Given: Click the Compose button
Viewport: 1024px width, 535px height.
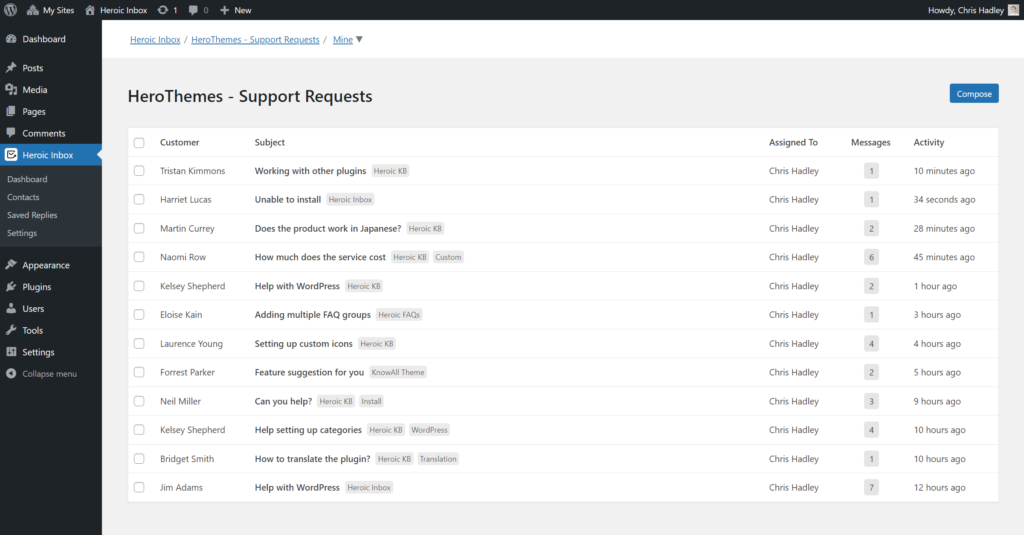Looking at the screenshot, I should pos(974,93).
